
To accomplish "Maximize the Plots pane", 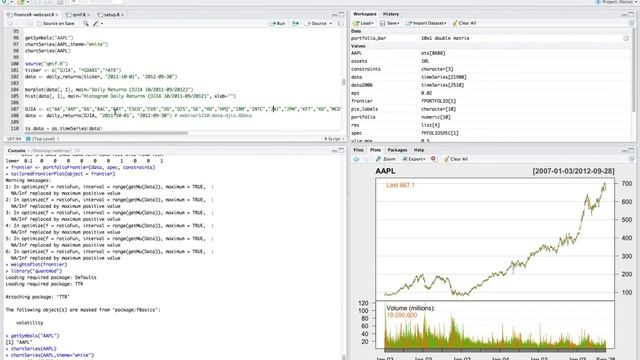I will (x=631, y=150).
